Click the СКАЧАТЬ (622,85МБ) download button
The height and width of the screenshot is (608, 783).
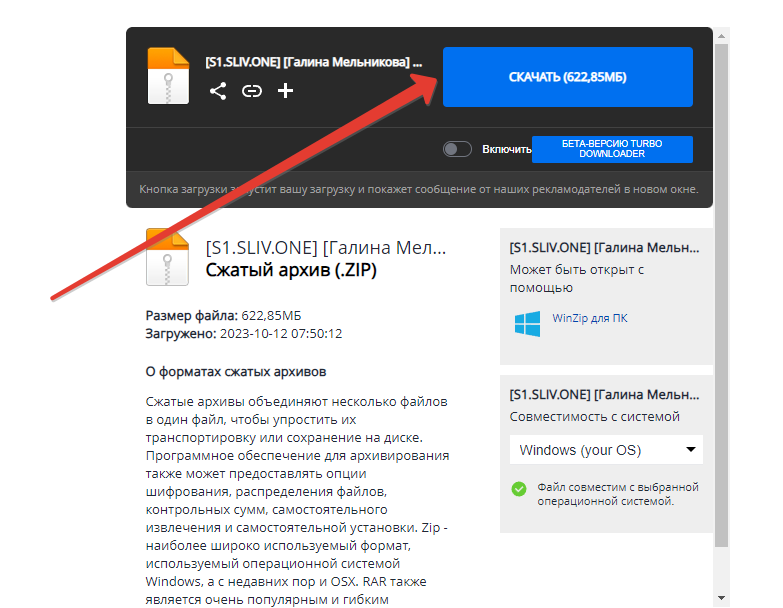pyautogui.click(x=567, y=77)
